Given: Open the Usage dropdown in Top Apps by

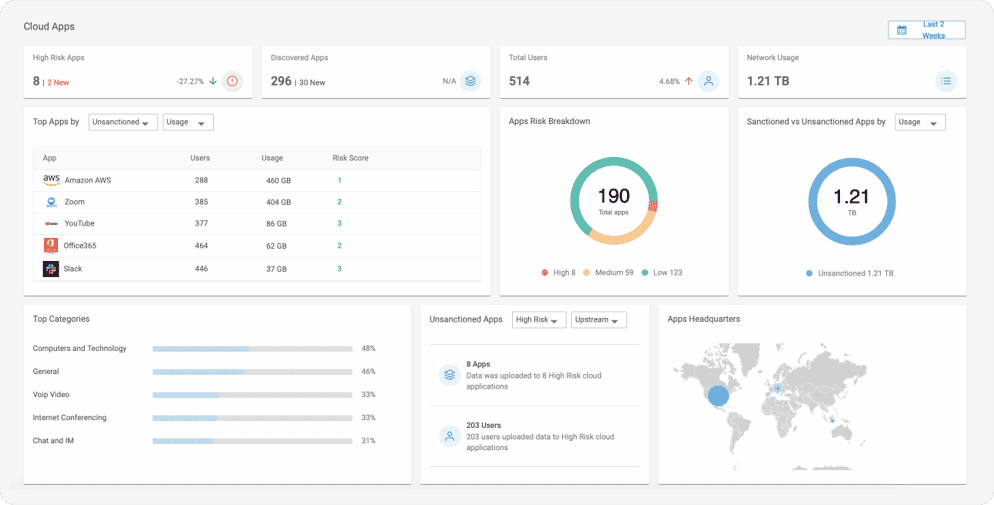Looking at the screenshot, I should coord(188,122).
